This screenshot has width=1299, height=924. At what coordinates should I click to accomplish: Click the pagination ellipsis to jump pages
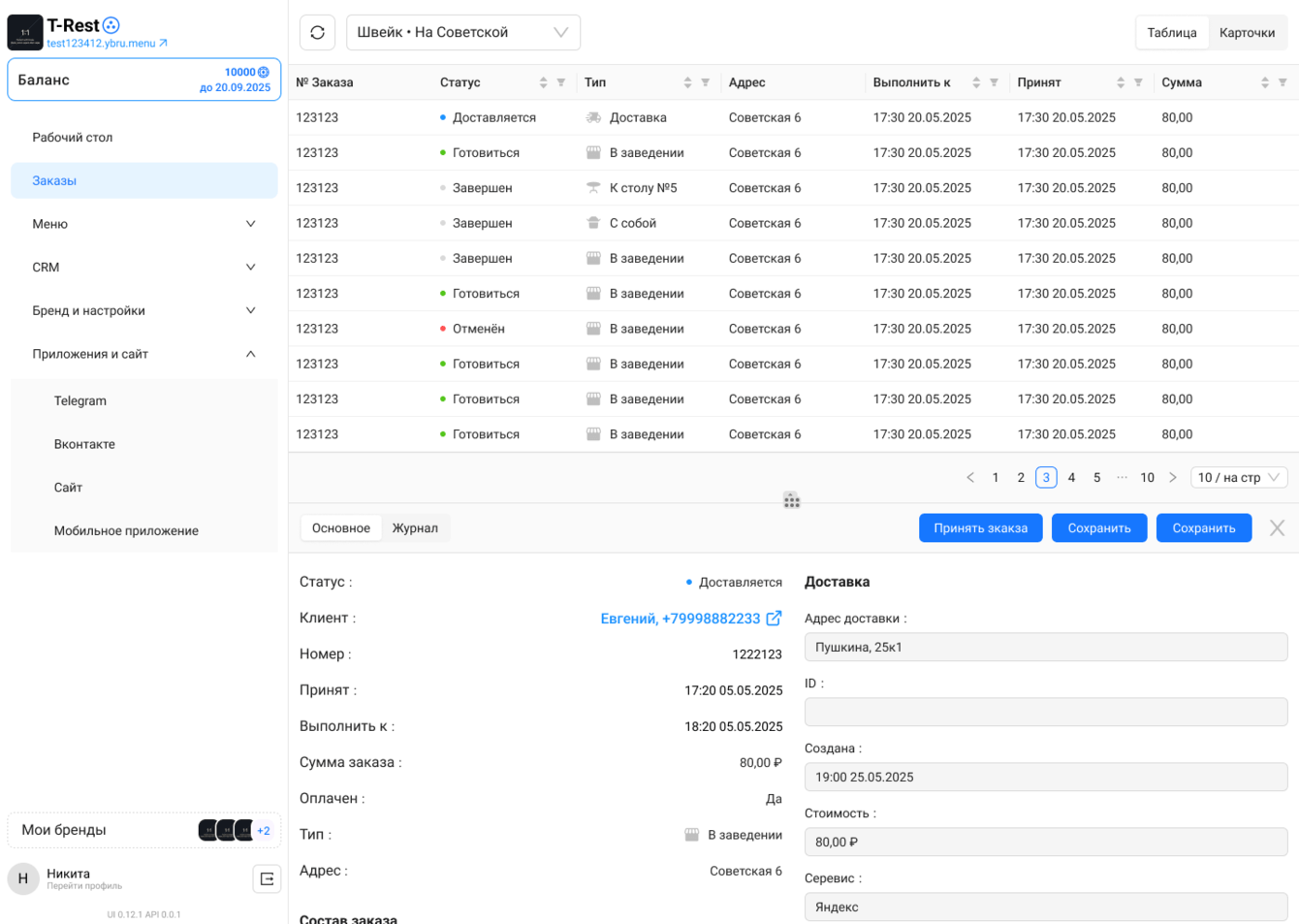pos(1122,477)
